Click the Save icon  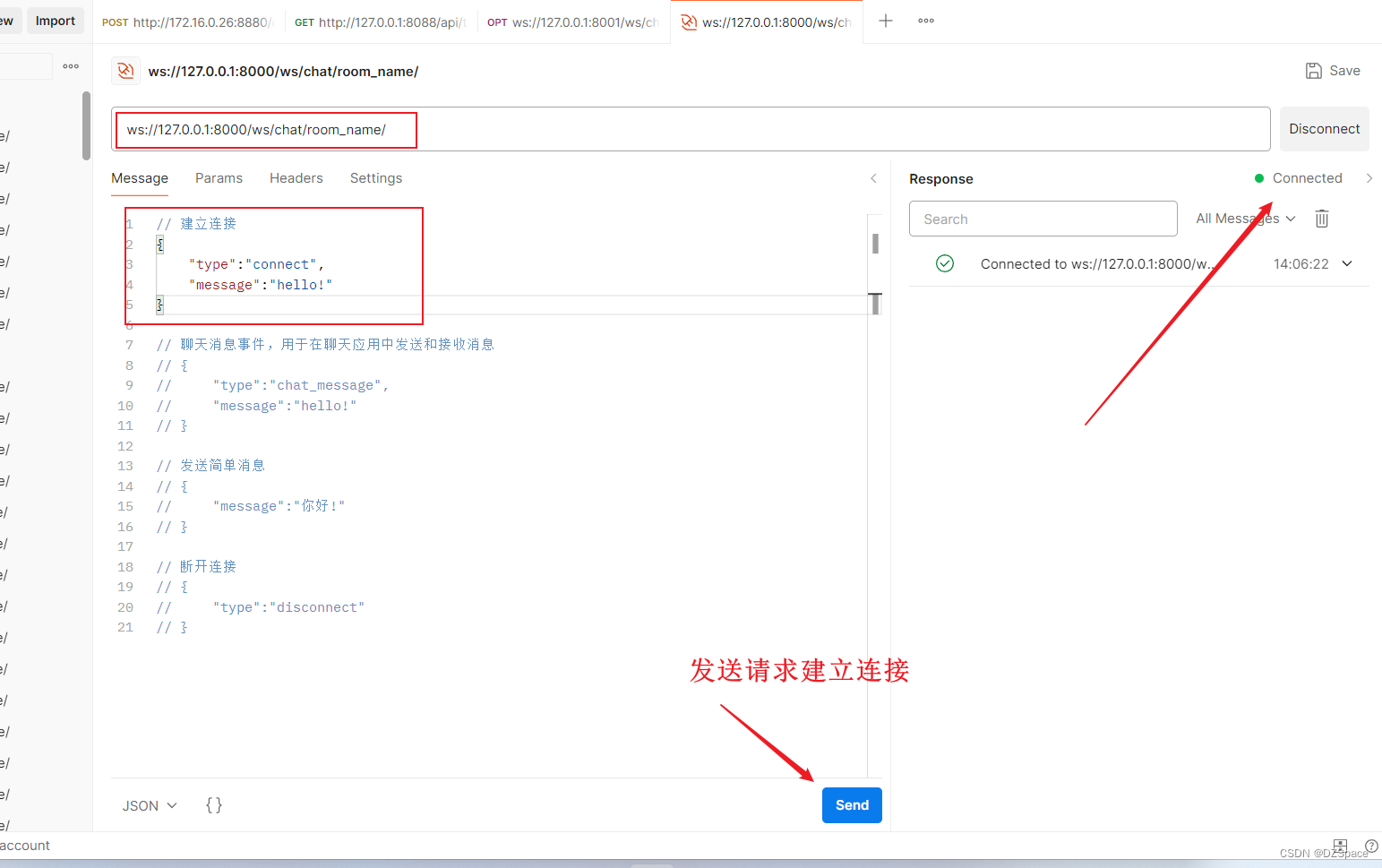(1314, 70)
